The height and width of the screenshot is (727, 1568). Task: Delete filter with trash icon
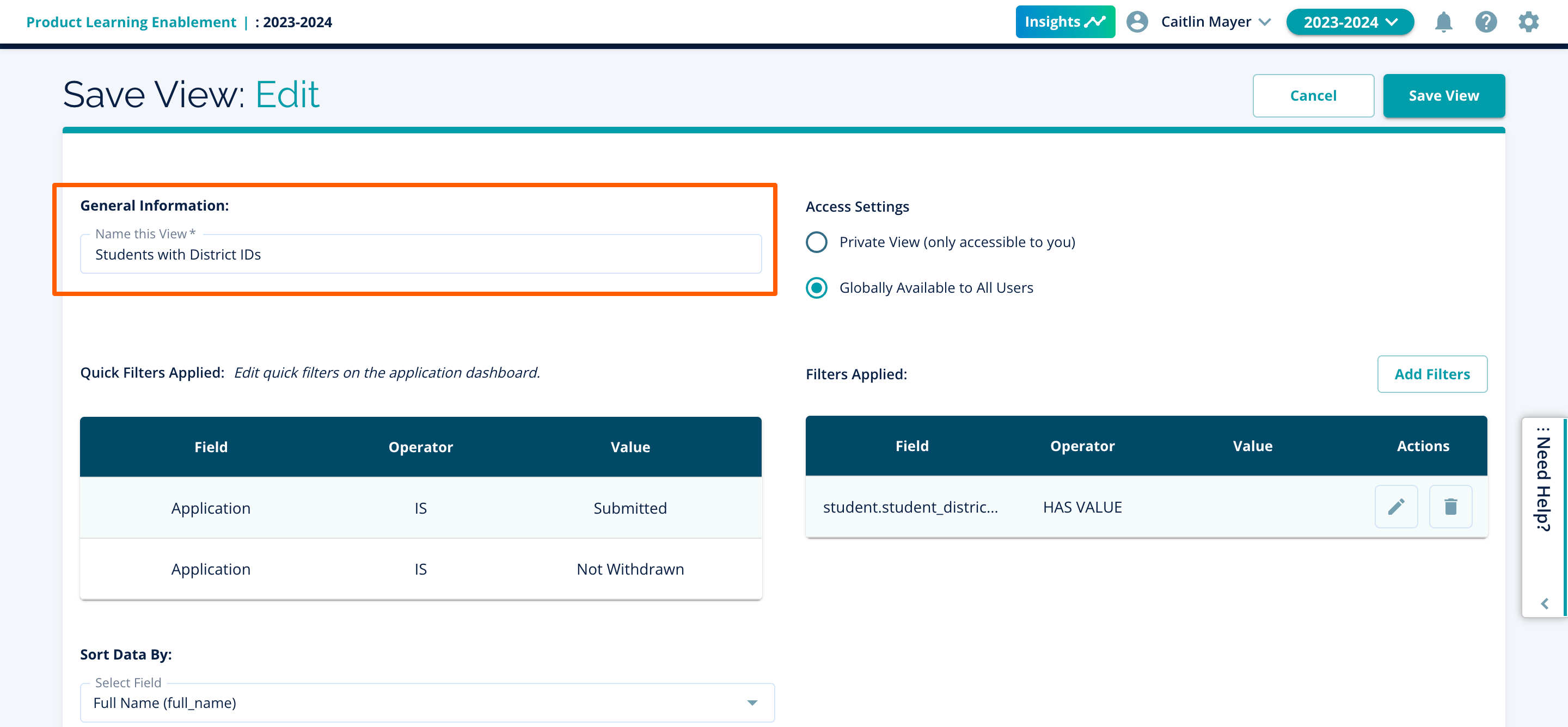click(x=1450, y=507)
